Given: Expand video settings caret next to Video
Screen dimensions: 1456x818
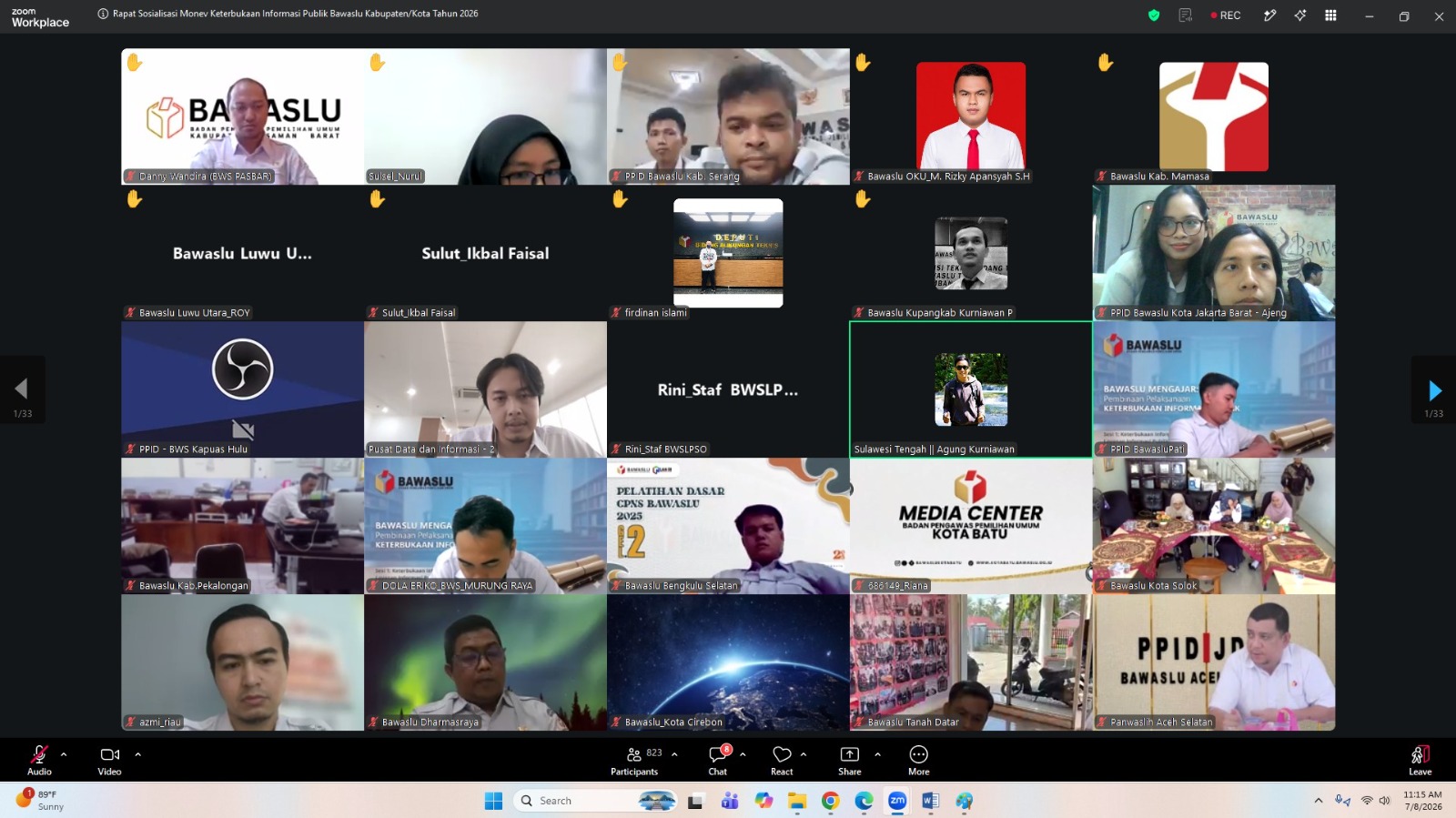Looking at the screenshot, I should tap(138, 754).
